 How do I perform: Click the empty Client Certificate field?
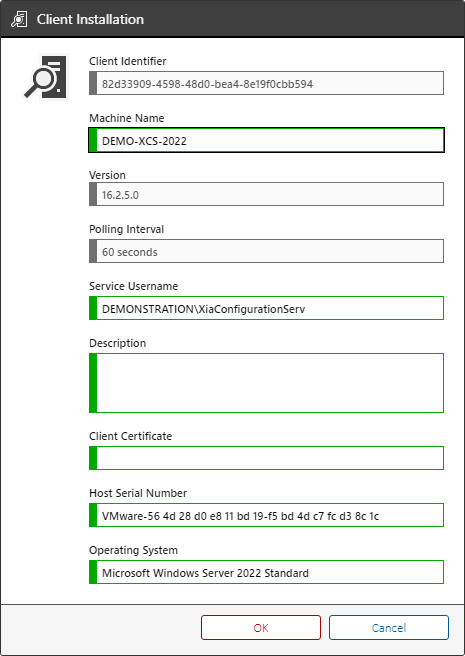coord(266,458)
